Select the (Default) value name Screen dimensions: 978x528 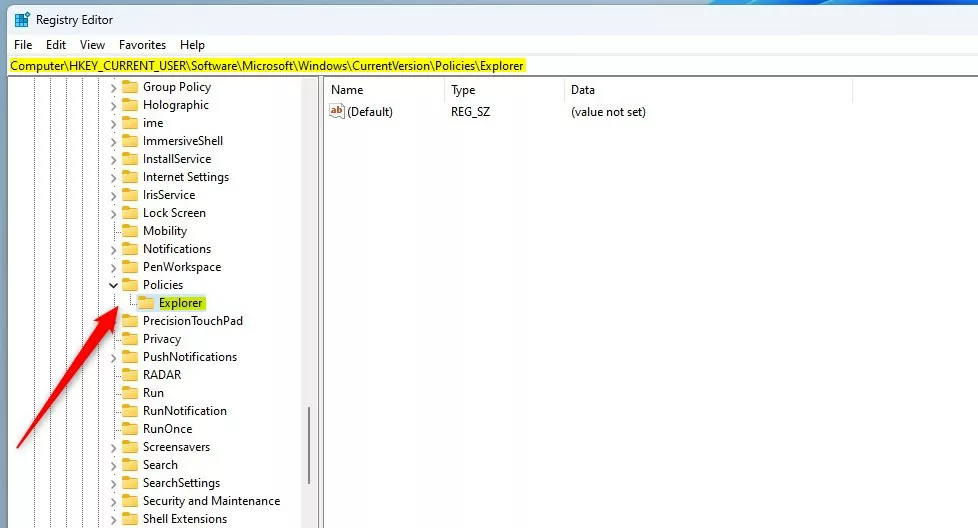click(370, 112)
